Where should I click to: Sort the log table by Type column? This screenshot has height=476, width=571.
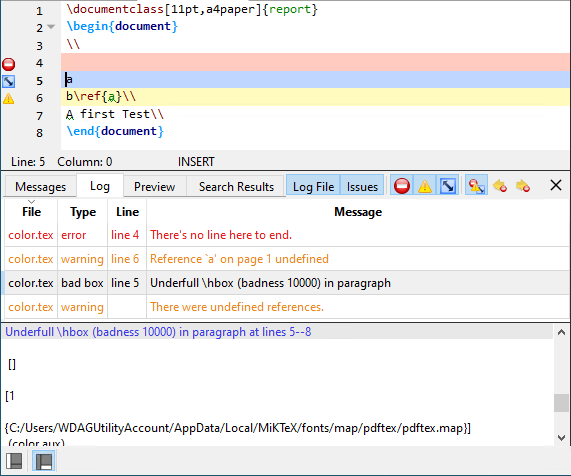[x=83, y=212]
